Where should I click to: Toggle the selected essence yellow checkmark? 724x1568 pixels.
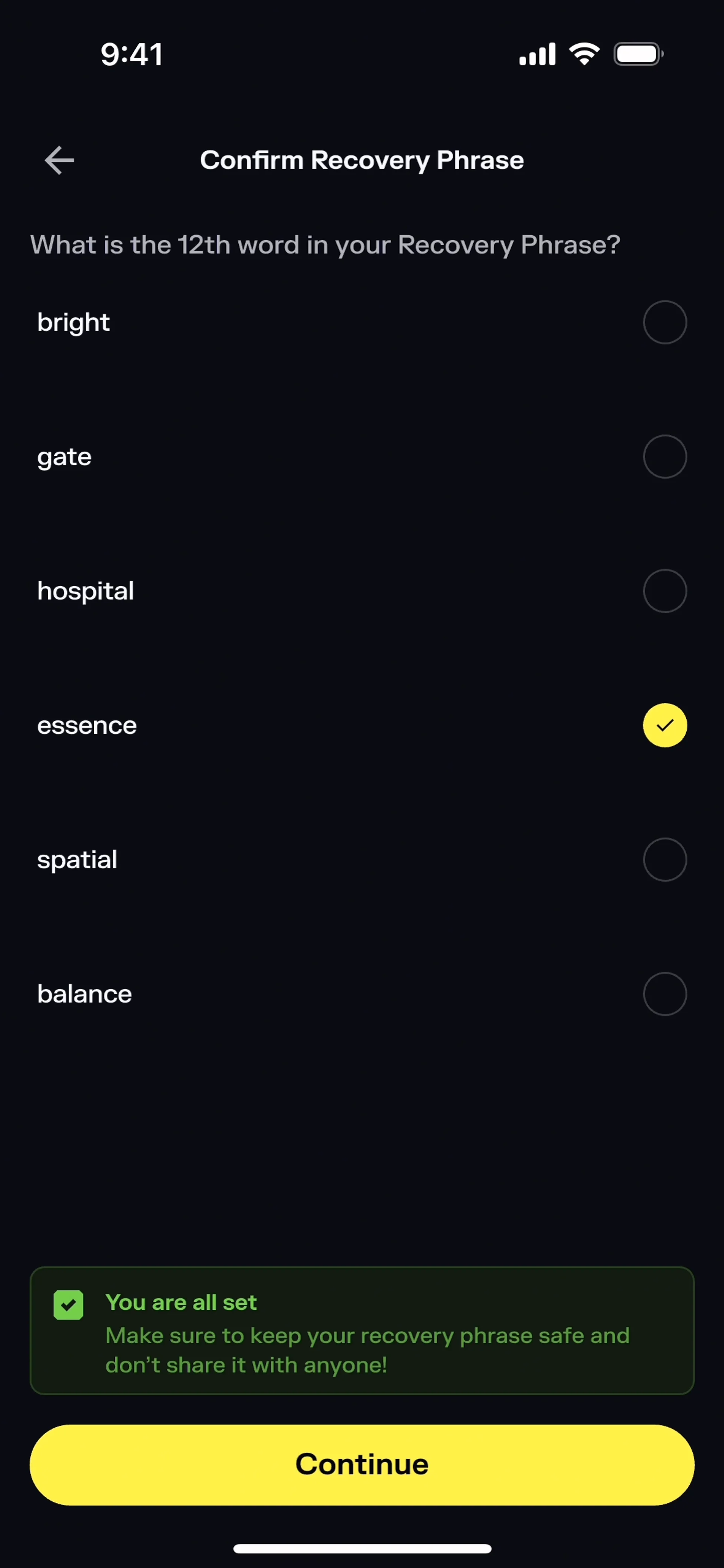[664, 725]
